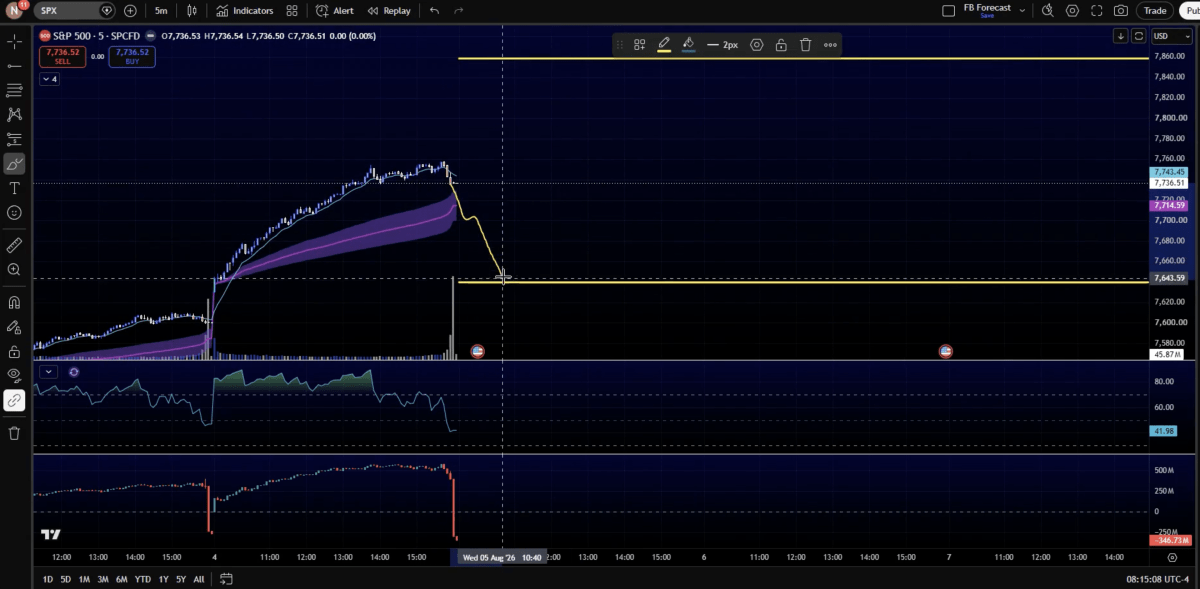The height and width of the screenshot is (589, 1200).
Task: Expand the RSI pane legend chevron
Action: tap(49, 371)
